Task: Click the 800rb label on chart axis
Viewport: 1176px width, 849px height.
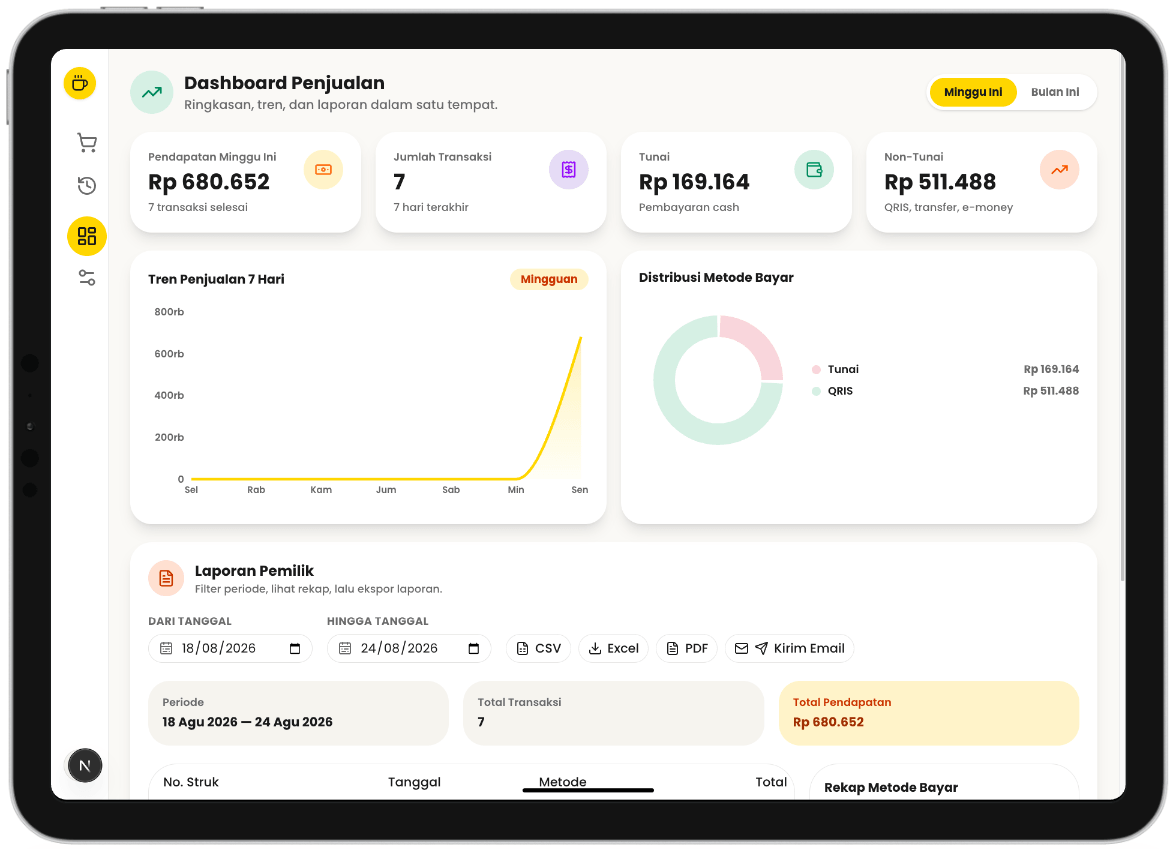Action: click(x=169, y=312)
